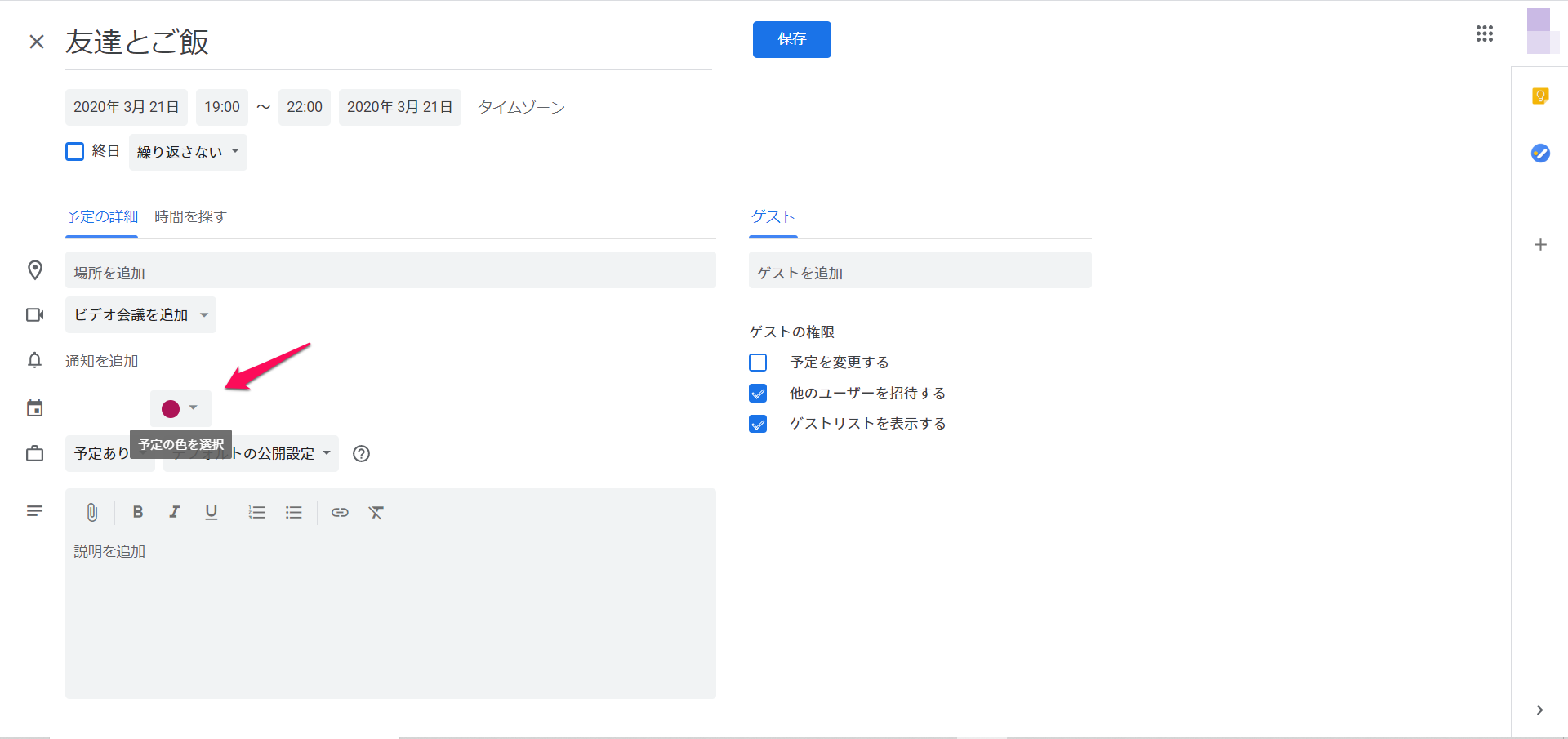Open the Google apps grid
Viewport: 1568px width, 739px height.
[1485, 33]
